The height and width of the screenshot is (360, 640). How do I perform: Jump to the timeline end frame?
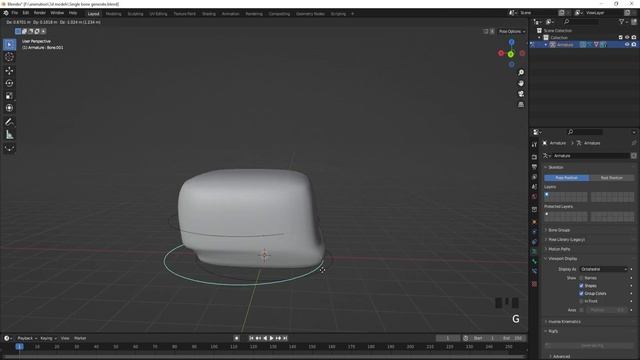coord(285,338)
